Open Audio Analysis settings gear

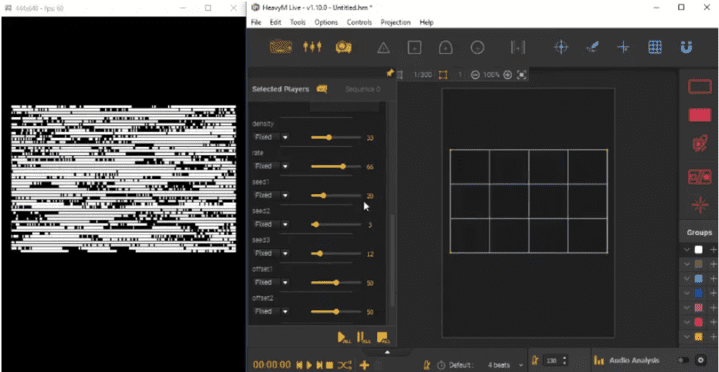click(700, 361)
